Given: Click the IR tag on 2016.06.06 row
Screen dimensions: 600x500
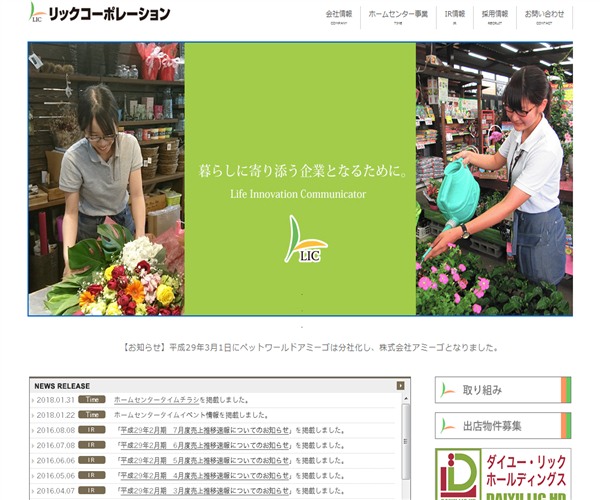Looking at the screenshot, I should (x=92, y=460).
